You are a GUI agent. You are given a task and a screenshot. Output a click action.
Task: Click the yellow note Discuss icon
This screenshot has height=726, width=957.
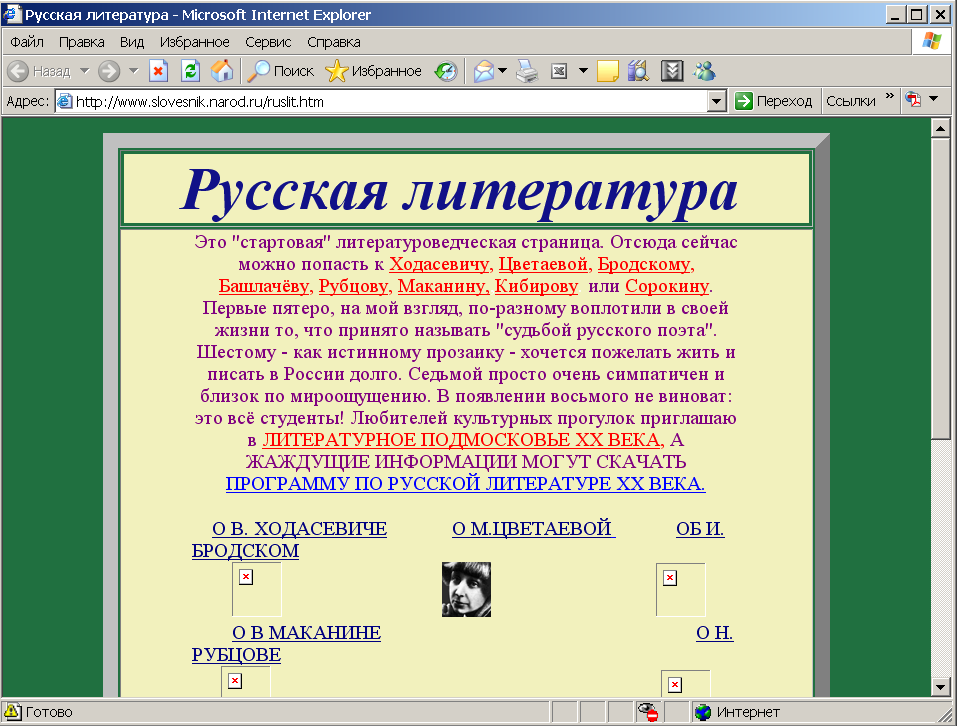tap(607, 71)
